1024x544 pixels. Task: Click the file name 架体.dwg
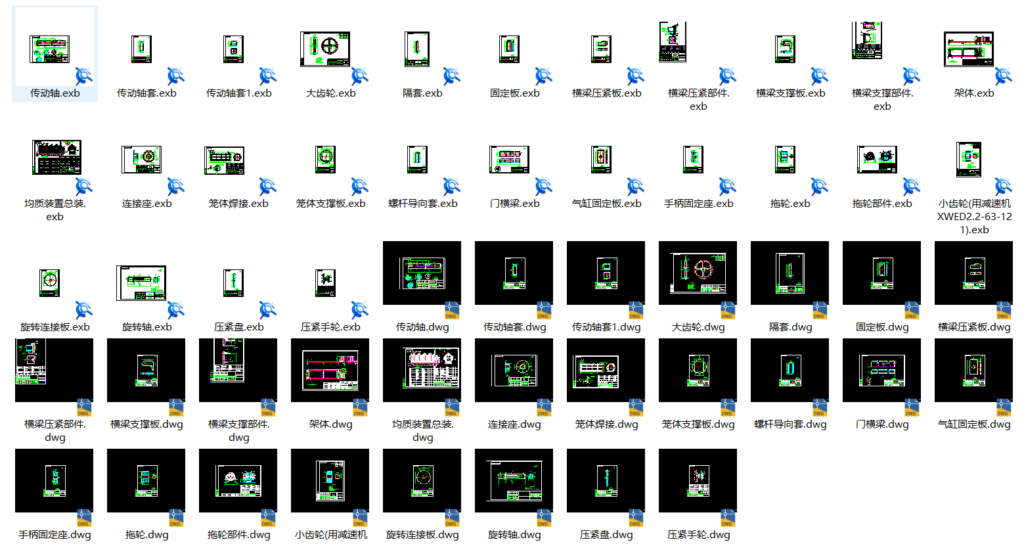point(330,424)
